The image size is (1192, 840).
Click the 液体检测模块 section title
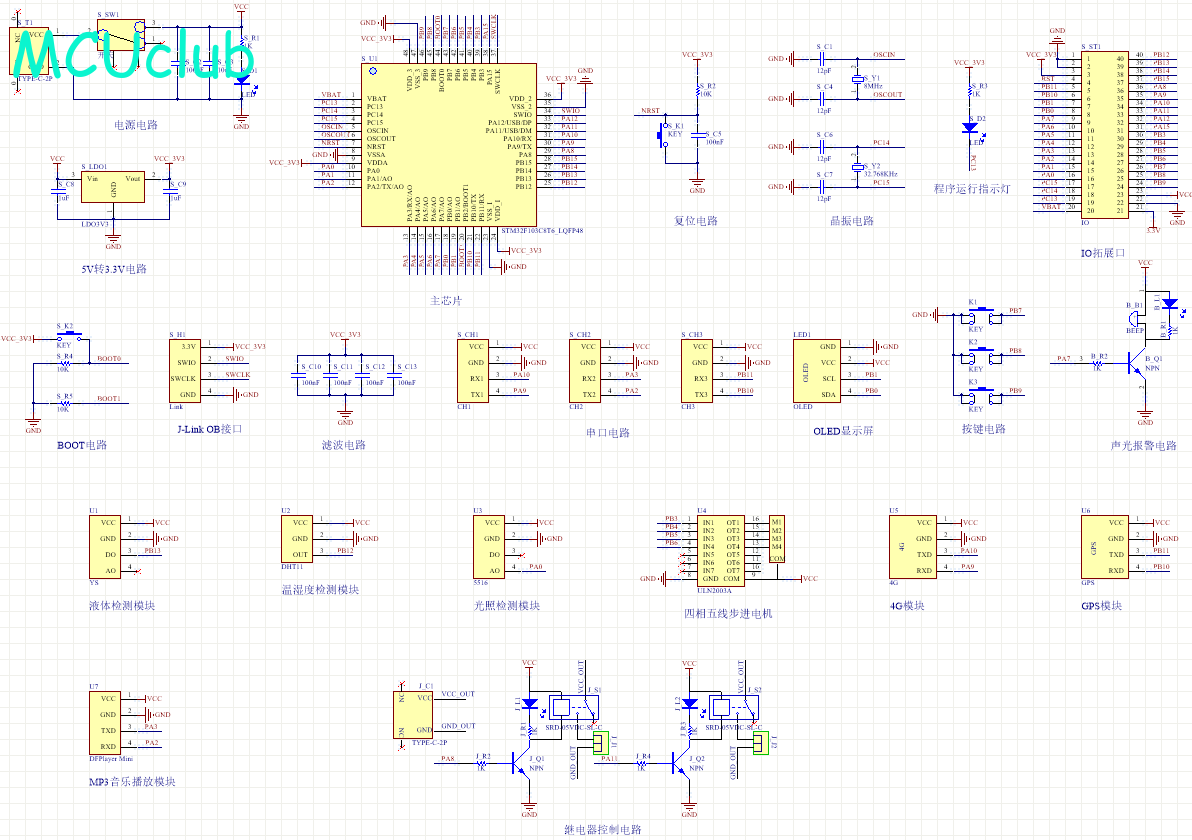[122, 605]
